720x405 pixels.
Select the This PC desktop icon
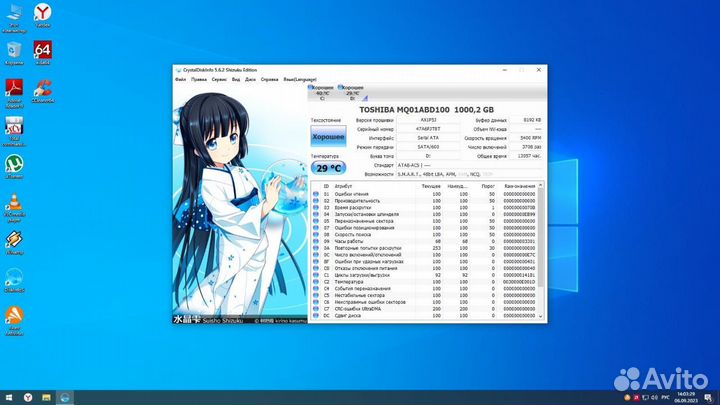point(14,17)
